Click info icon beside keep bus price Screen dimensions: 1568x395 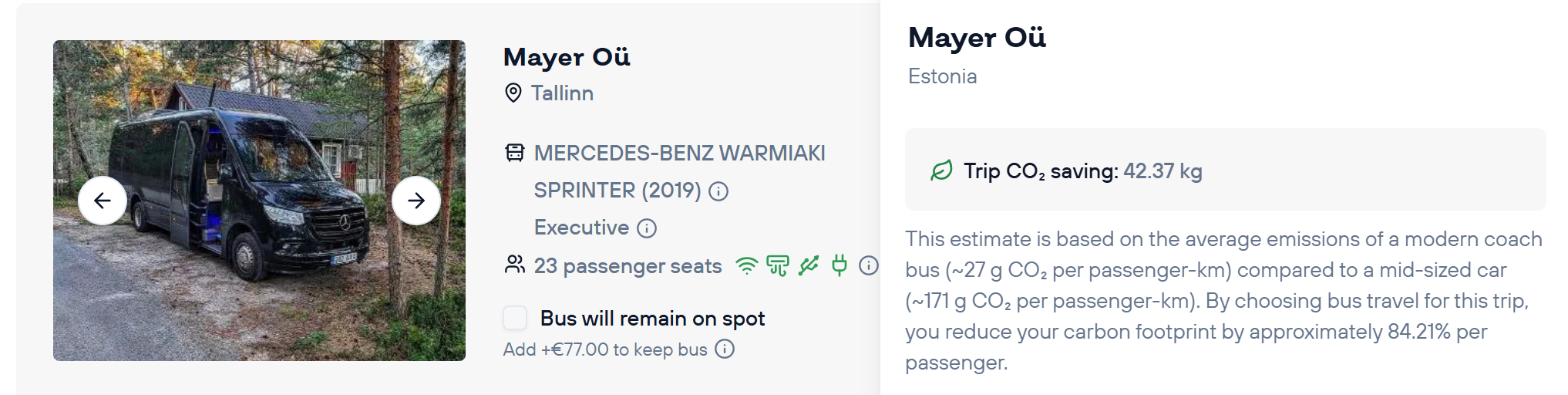pos(725,349)
